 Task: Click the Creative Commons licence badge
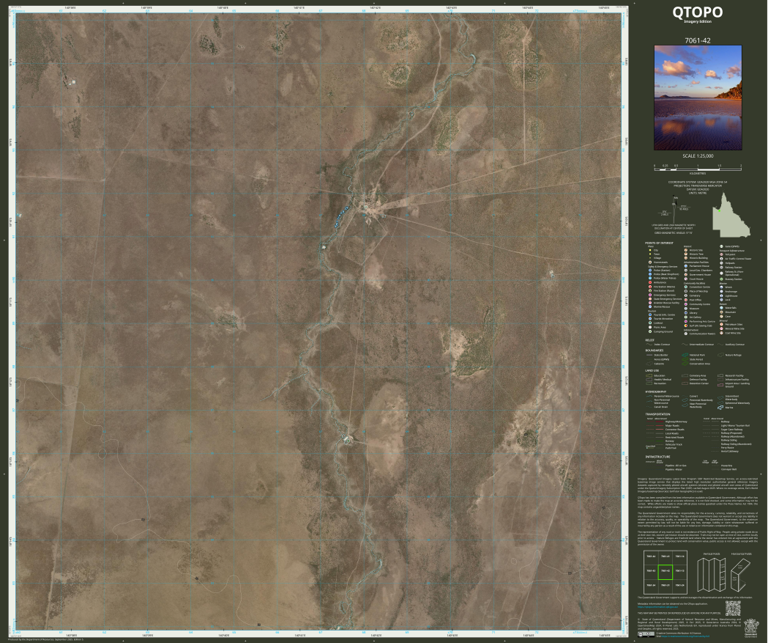pos(646,635)
